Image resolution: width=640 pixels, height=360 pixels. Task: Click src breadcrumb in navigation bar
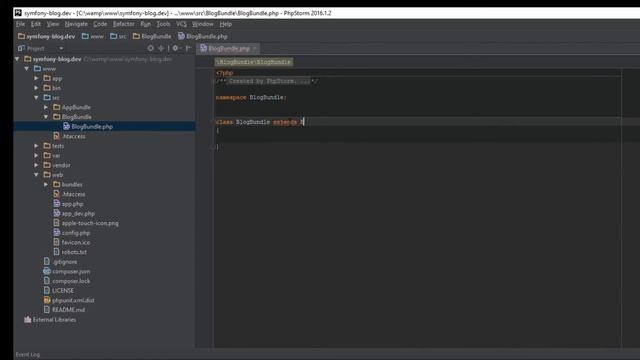tap(118, 36)
